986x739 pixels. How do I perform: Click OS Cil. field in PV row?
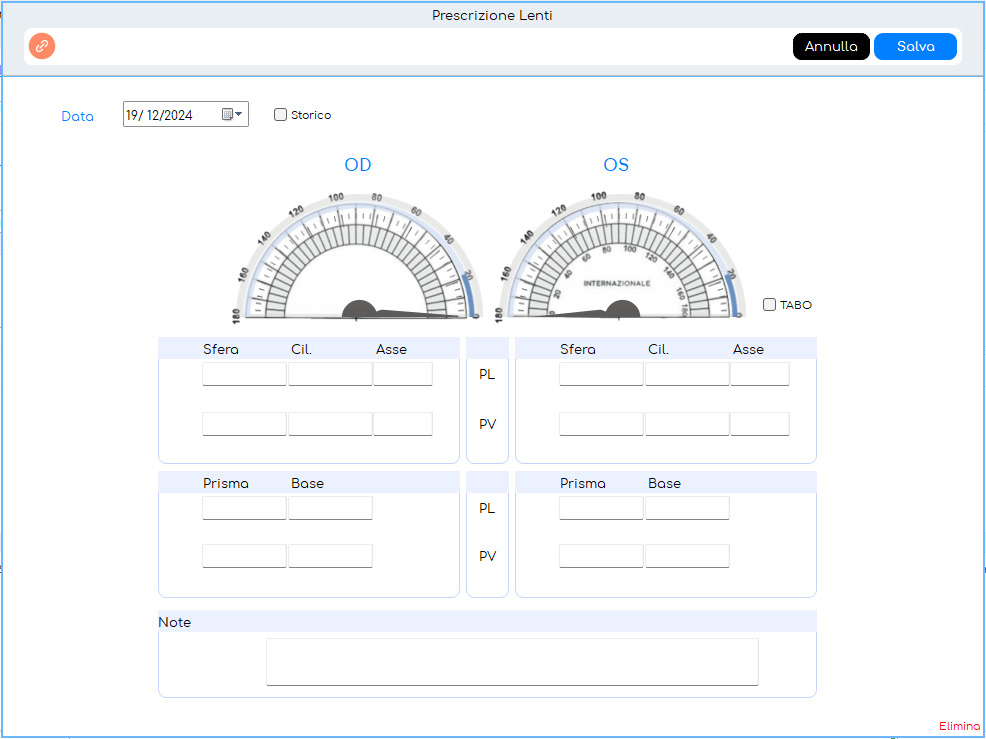click(x=687, y=424)
